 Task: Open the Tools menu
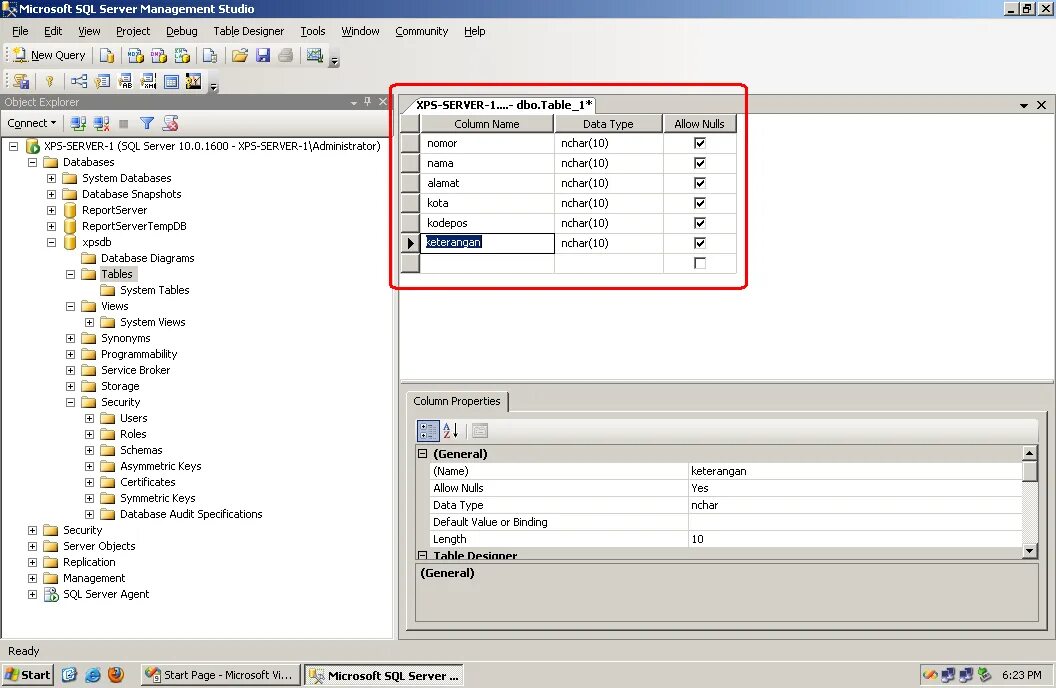[312, 31]
